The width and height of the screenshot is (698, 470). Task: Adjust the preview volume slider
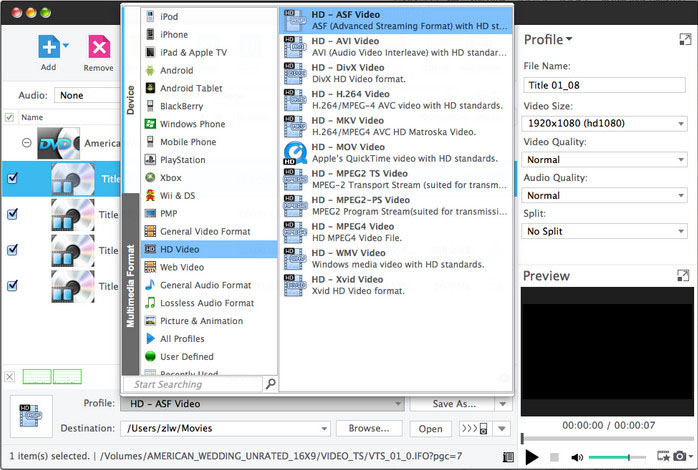pos(617,457)
